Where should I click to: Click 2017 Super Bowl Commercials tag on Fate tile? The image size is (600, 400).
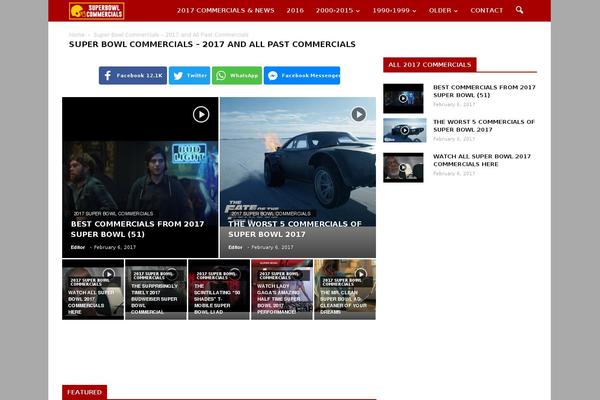pos(271,214)
